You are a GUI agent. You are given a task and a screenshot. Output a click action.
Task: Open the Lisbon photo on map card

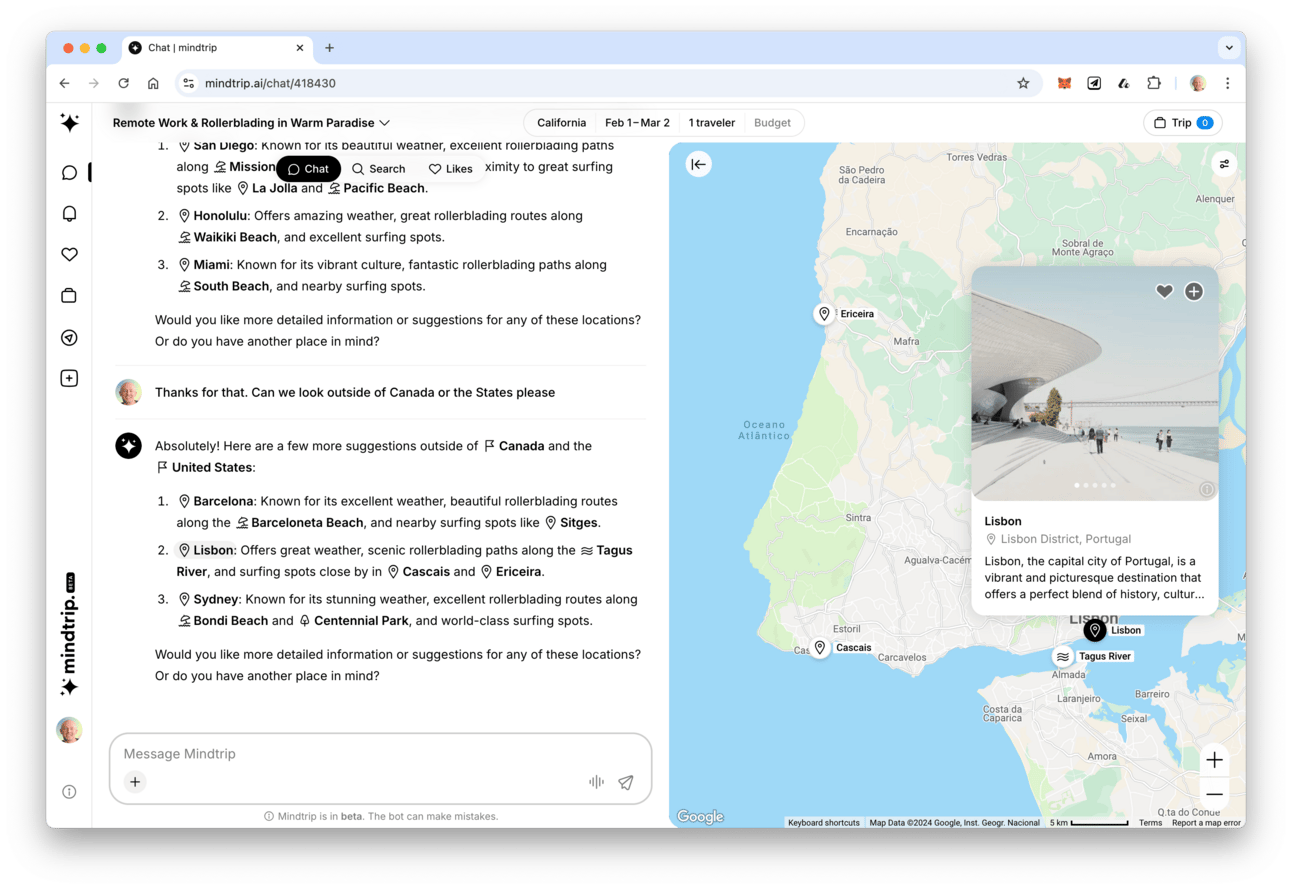1095,383
